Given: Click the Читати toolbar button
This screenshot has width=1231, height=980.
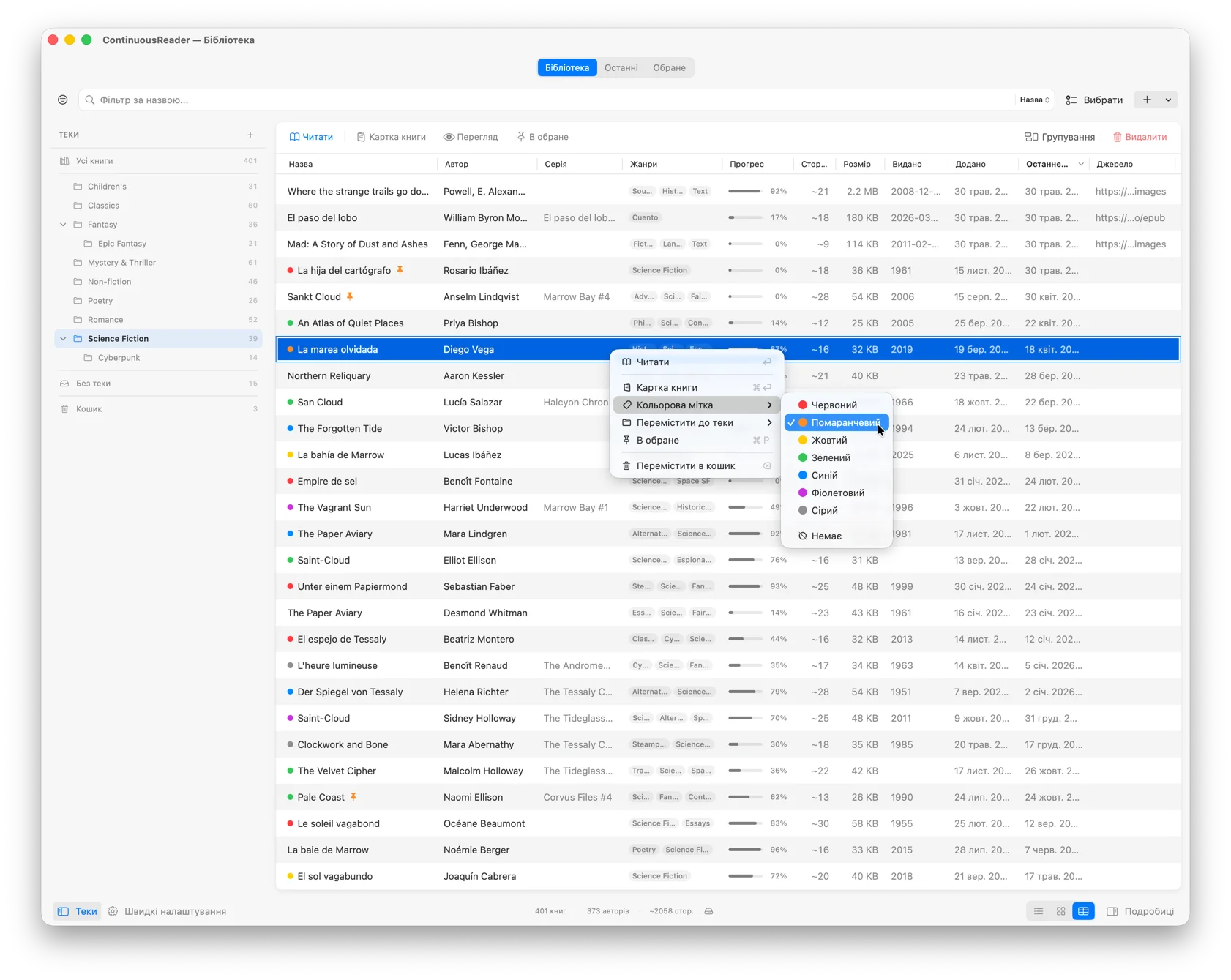Looking at the screenshot, I should pos(311,137).
